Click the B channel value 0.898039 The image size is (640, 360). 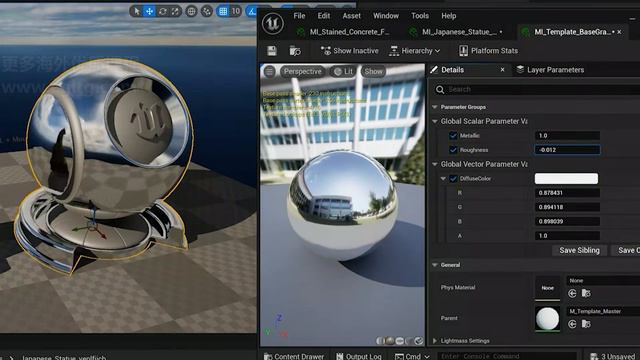coord(567,221)
